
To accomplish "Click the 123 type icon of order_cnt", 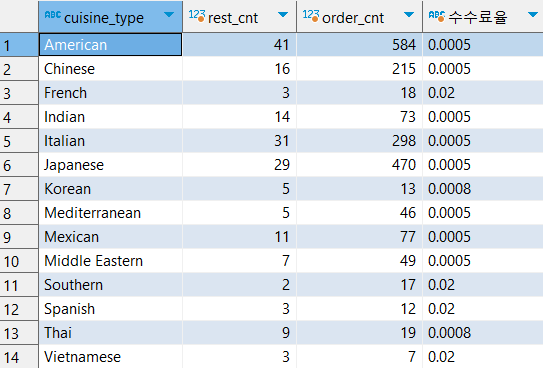I will (311, 16).
